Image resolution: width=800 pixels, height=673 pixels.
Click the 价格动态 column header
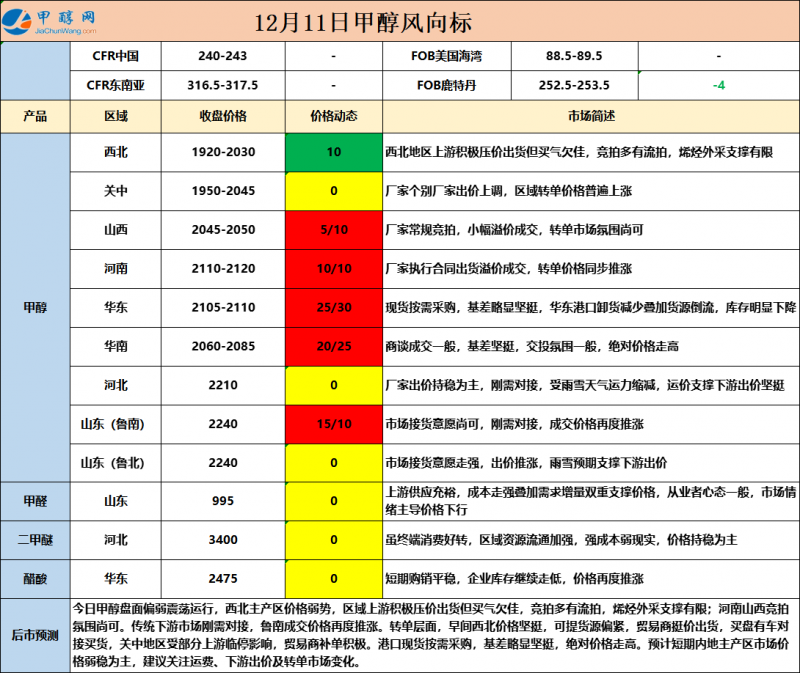333,116
